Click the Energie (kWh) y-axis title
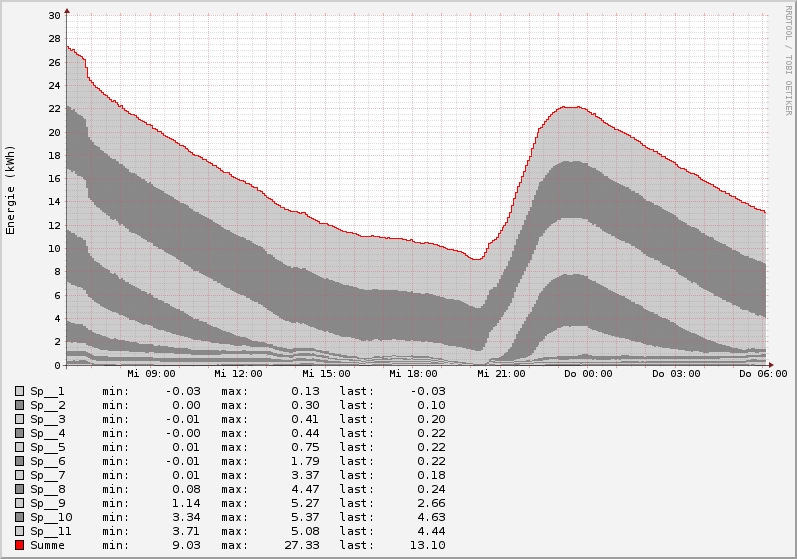This screenshot has width=797, height=559. click(11, 190)
